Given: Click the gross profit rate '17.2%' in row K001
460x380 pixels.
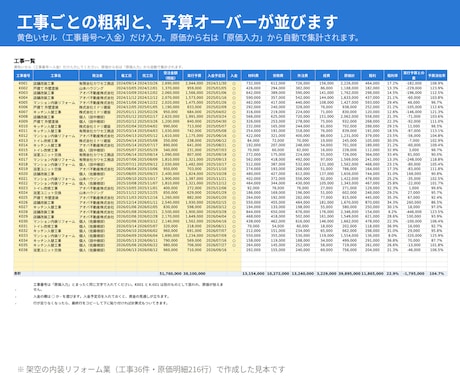Looking at the screenshot, I should [392, 84].
